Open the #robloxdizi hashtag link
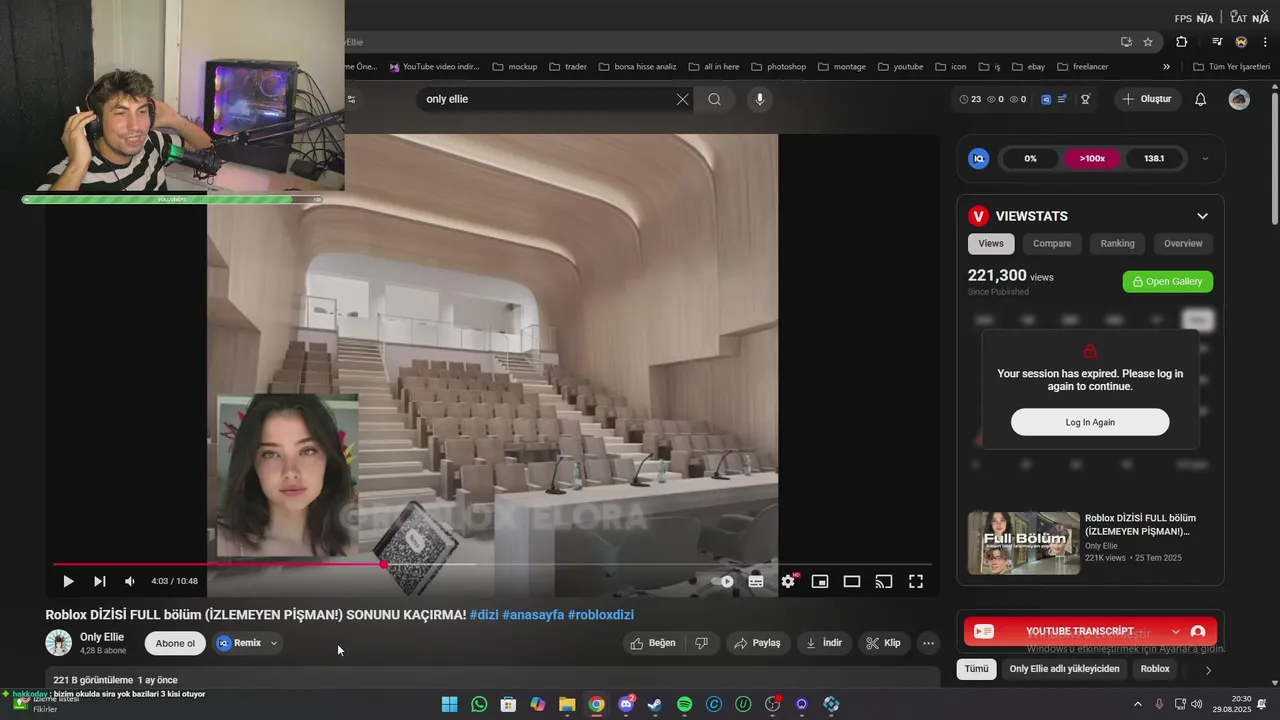The height and width of the screenshot is (720, 1280). 601,615
